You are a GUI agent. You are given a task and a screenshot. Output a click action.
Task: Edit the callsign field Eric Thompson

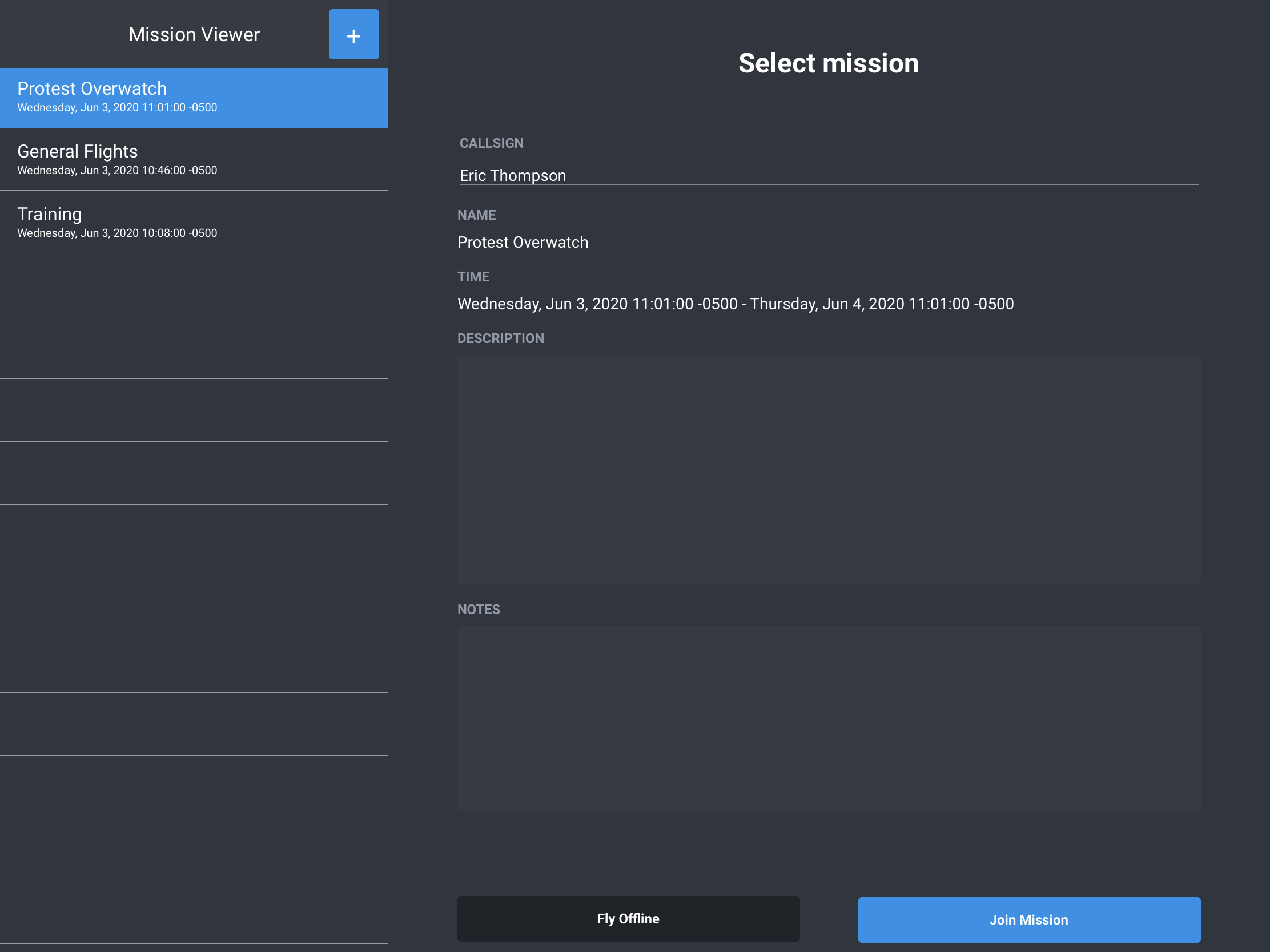pos(829,175)
